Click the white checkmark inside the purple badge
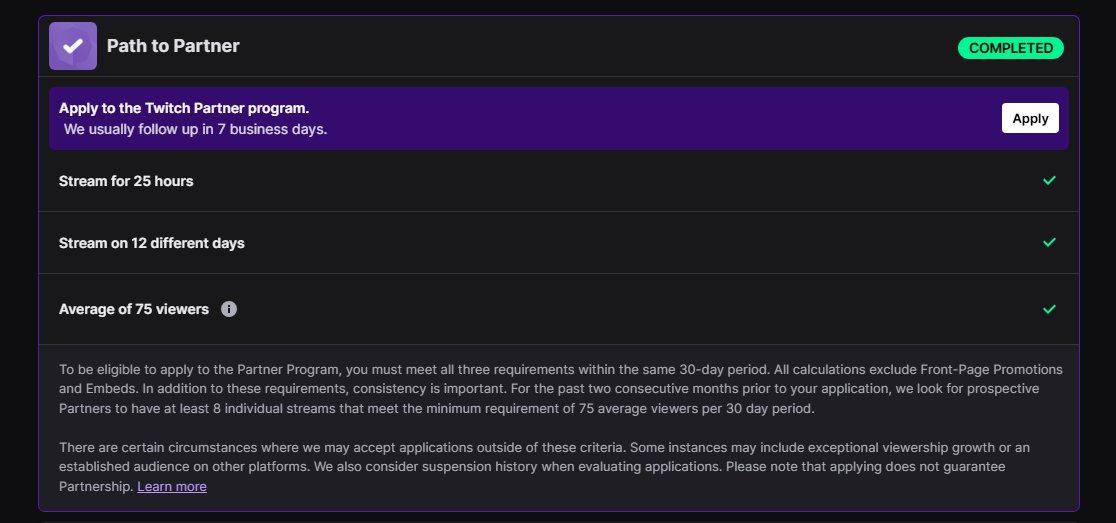Viewport: 1116px width, 523px height. pyautogui.click(x=73, y=46)
